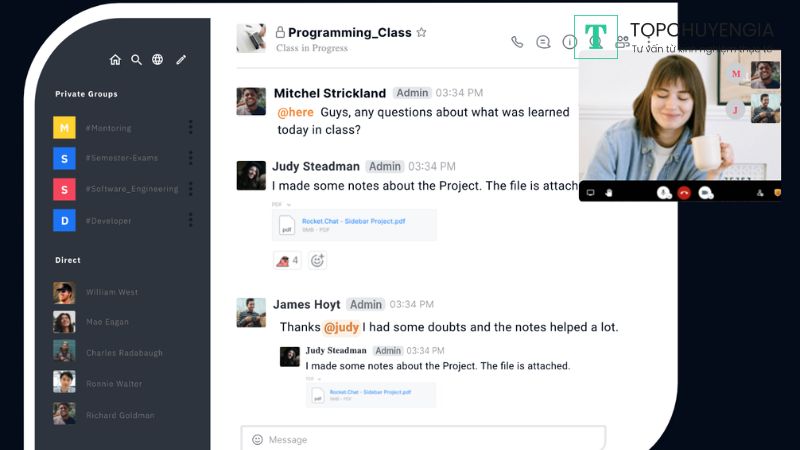
Task: Open search from the sidebar magnifier icon
Action: tap(136, 60)
